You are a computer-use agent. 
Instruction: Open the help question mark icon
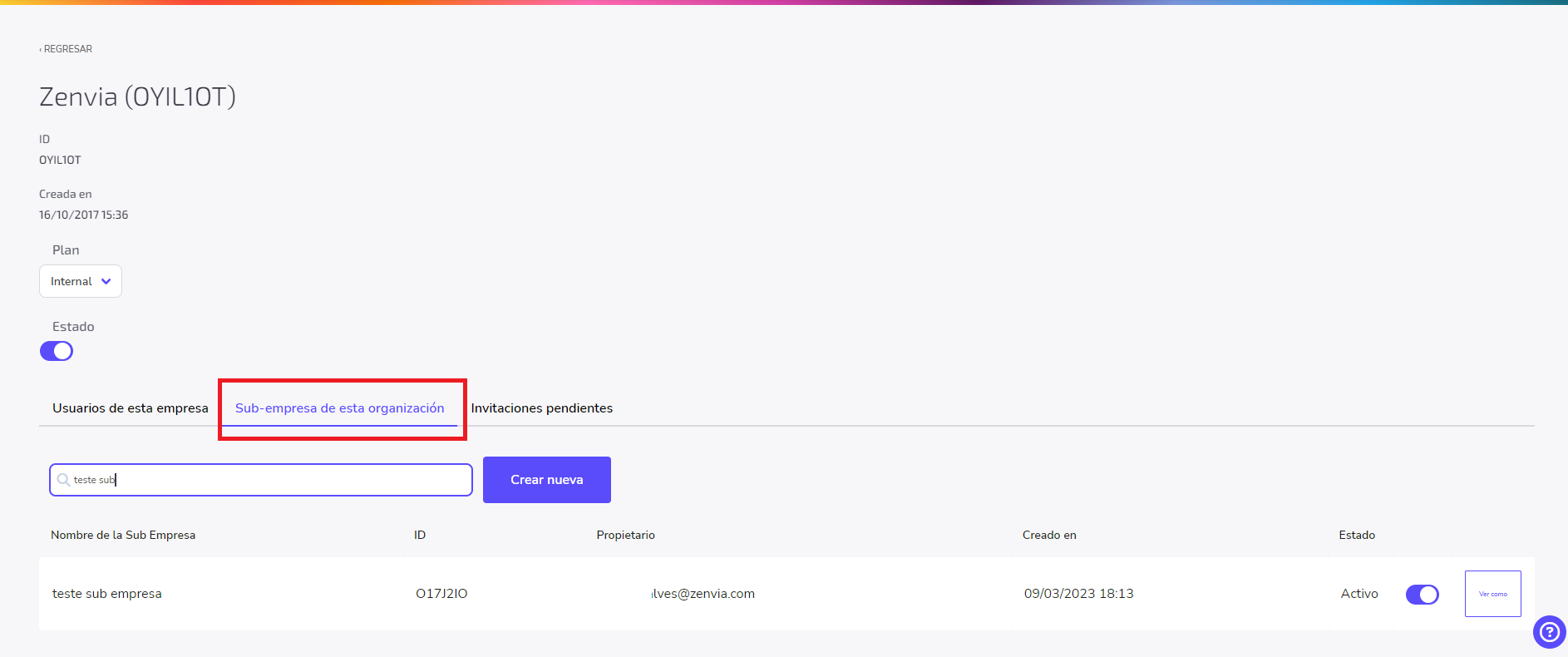pos(1549,632)
